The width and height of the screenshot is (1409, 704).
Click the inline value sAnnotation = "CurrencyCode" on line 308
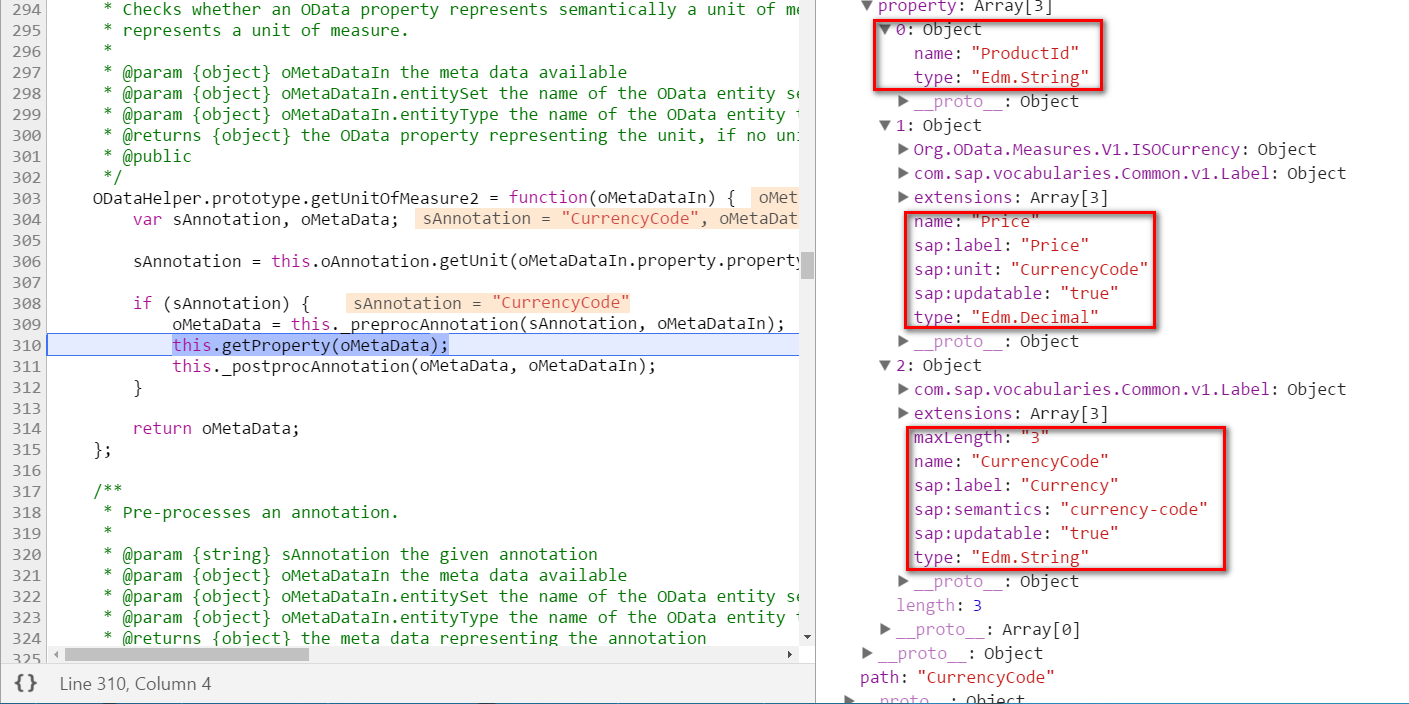point(490,303)
